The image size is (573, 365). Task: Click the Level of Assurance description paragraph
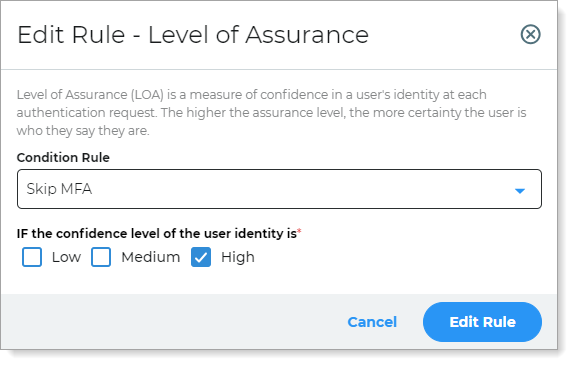pos(272,113)
